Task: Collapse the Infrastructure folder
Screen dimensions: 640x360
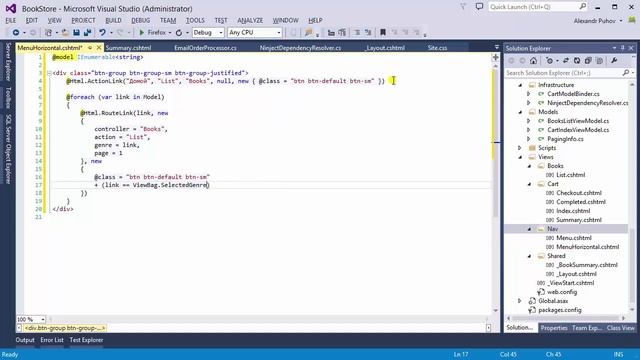Action: [520, 85]
